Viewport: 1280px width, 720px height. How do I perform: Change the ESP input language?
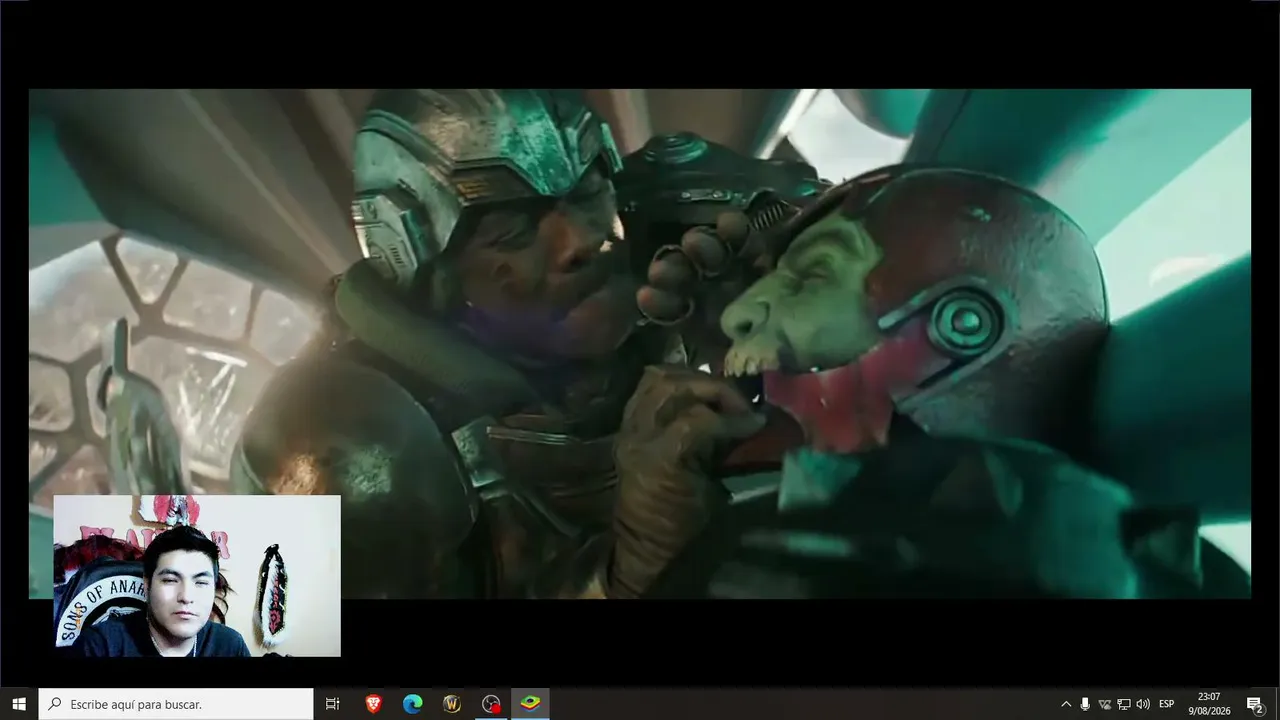tap(1167, 704)
